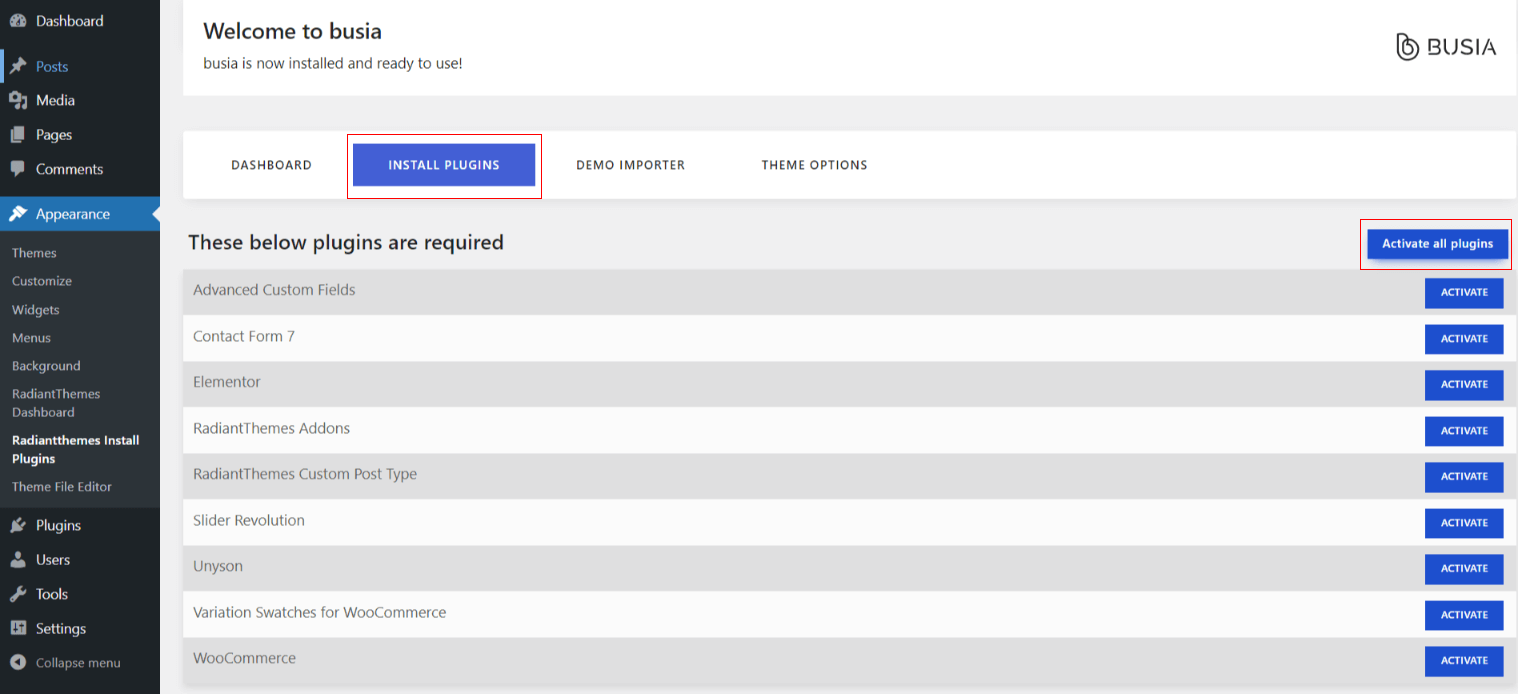Click the Plugins plug icon
This screenshot has width=1518, height=694.
tap(18, 525)
